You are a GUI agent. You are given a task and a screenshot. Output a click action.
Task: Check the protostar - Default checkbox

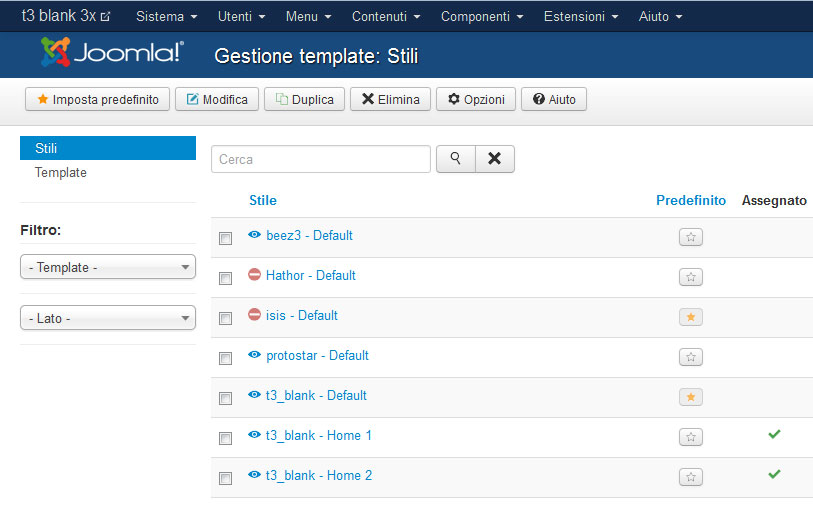click(226, 358)
